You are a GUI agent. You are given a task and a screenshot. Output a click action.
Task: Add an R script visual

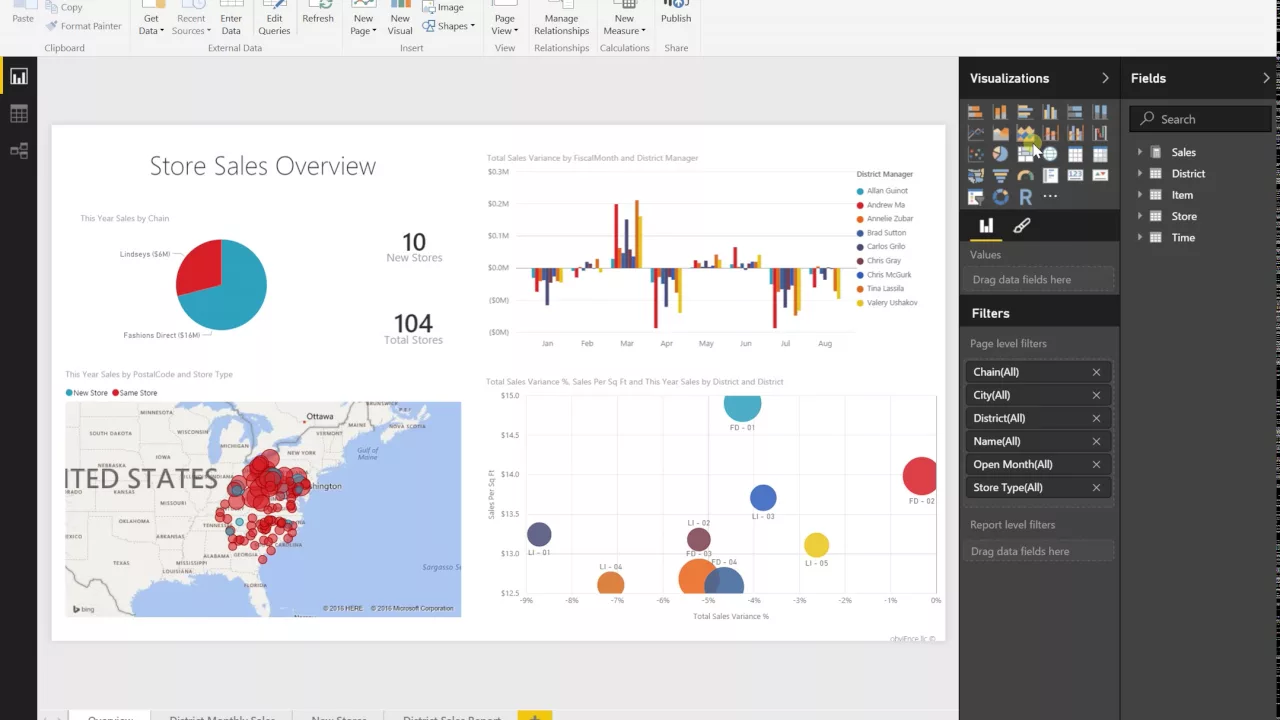[x=1025, y=197]
